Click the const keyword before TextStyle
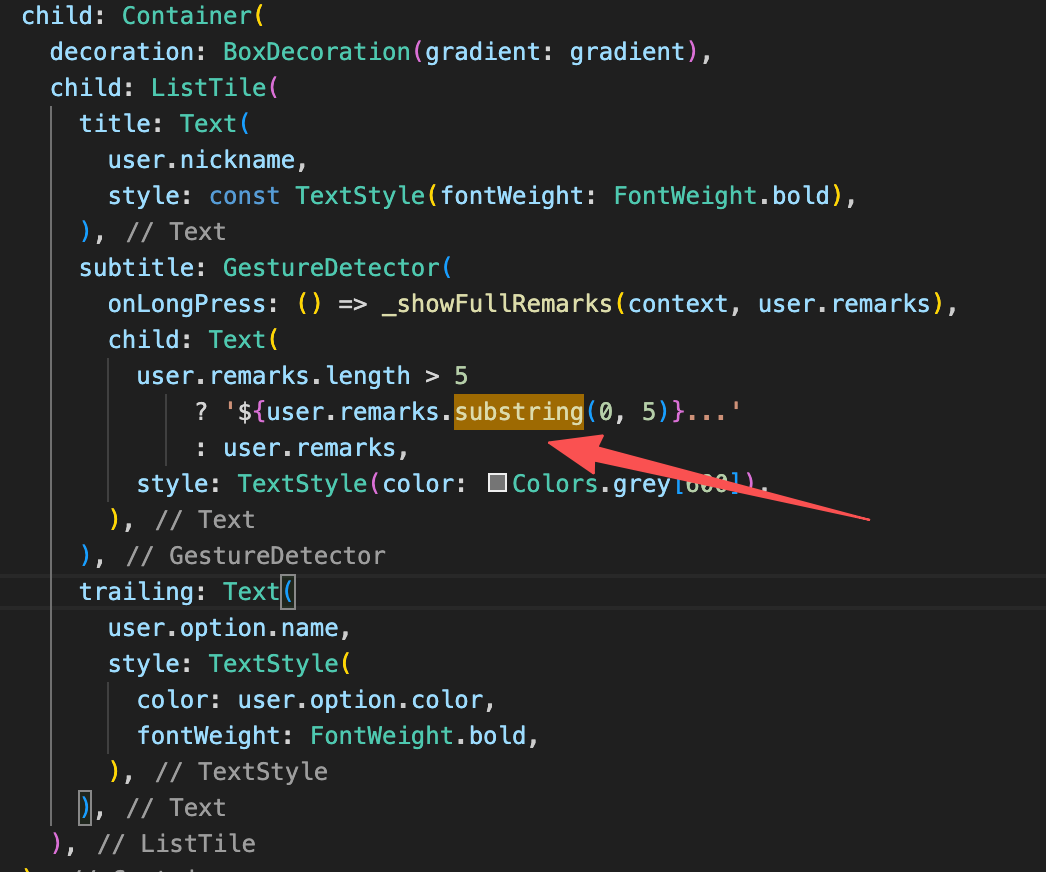1046x872 pixels. click(244, 196)
